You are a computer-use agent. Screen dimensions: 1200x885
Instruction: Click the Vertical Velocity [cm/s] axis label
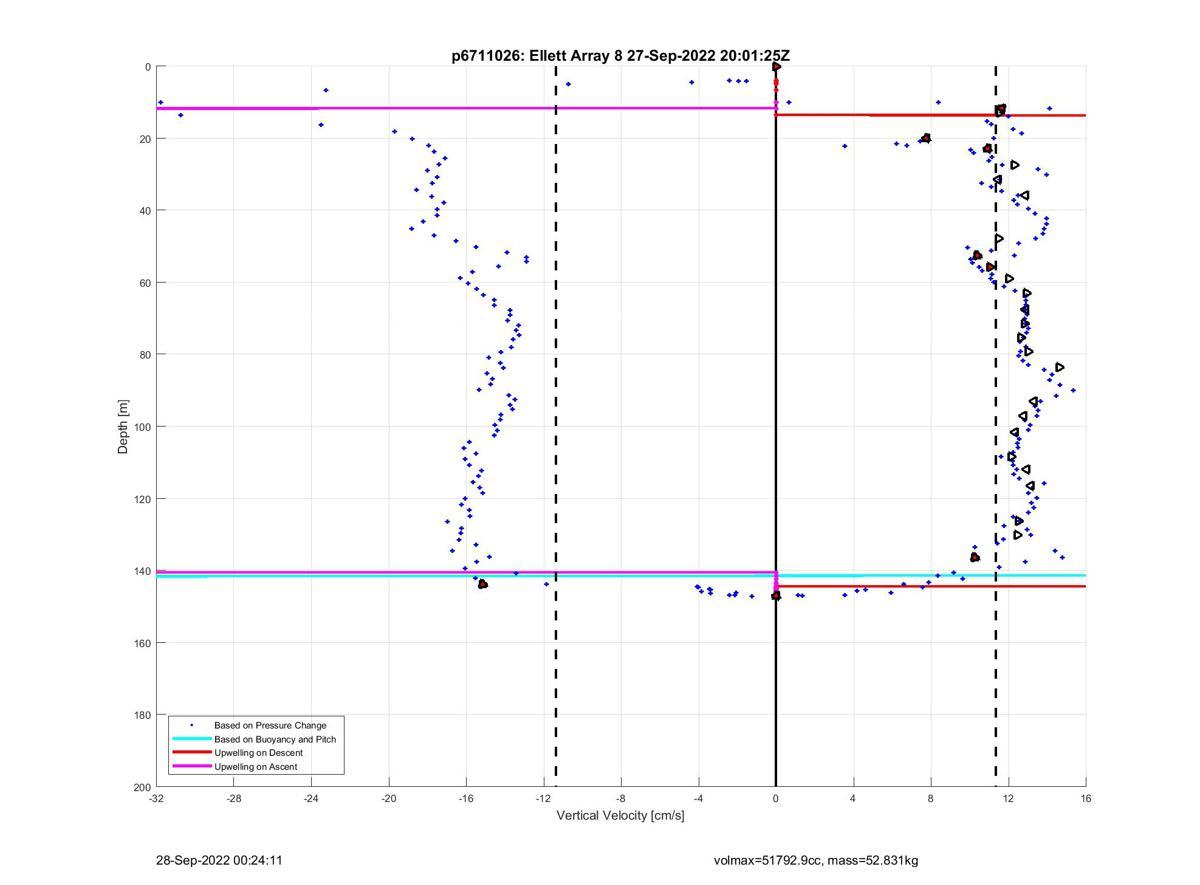620,815
